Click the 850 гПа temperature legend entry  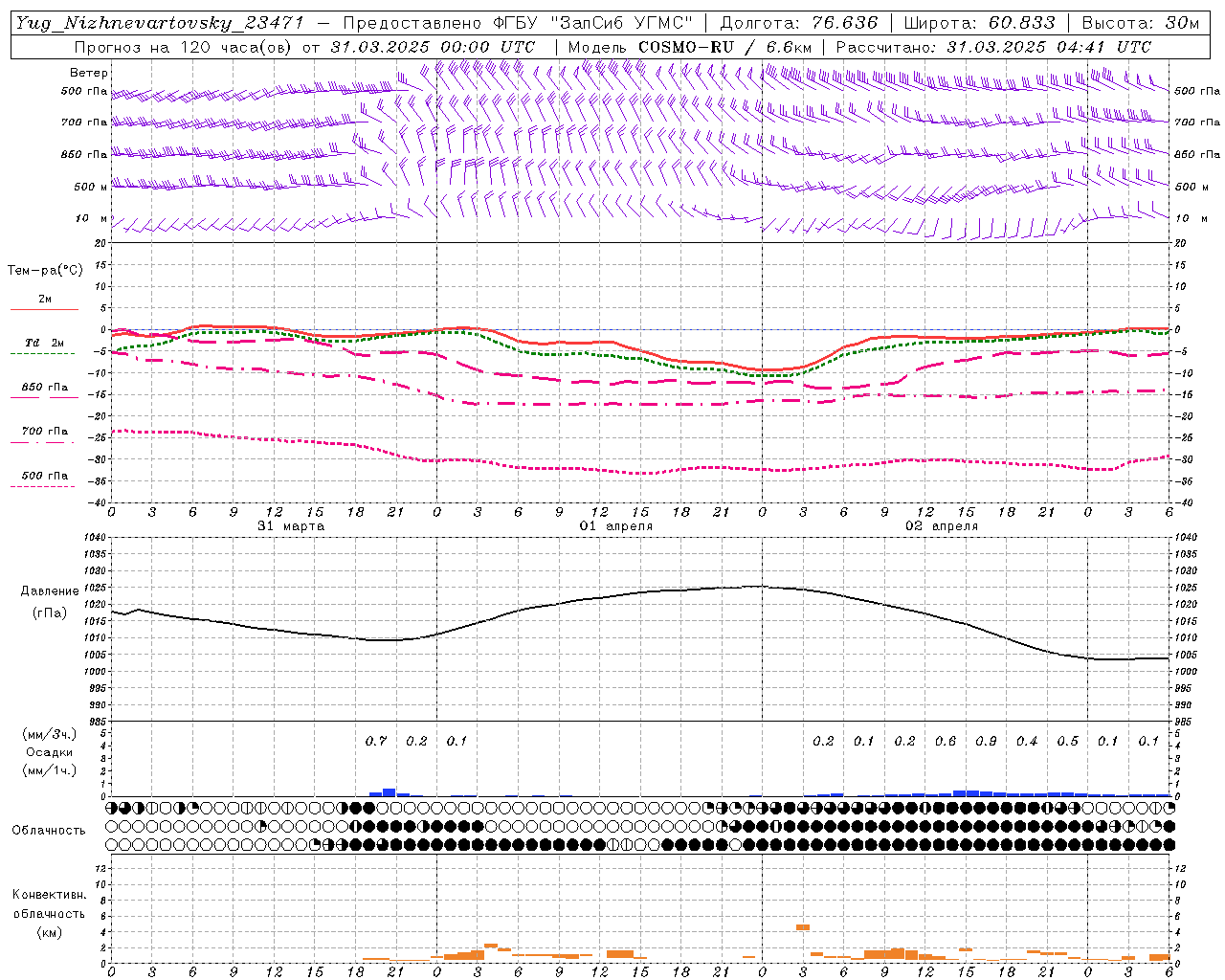click(45, 388)
